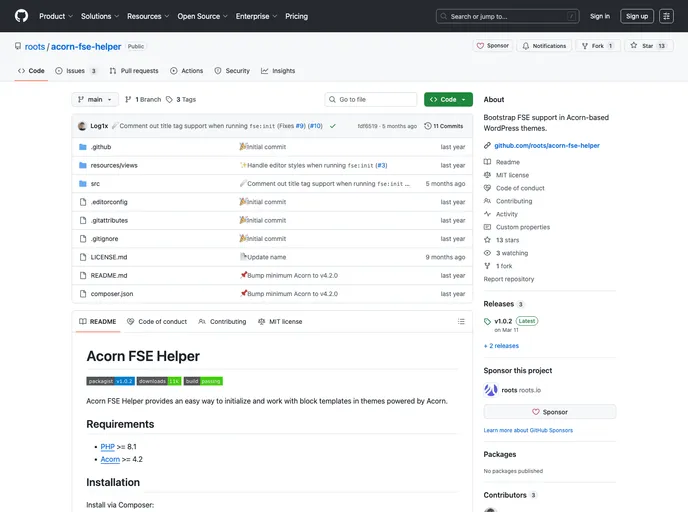
Task: Switch to the Code tab
Action: [x=31, y=71]
